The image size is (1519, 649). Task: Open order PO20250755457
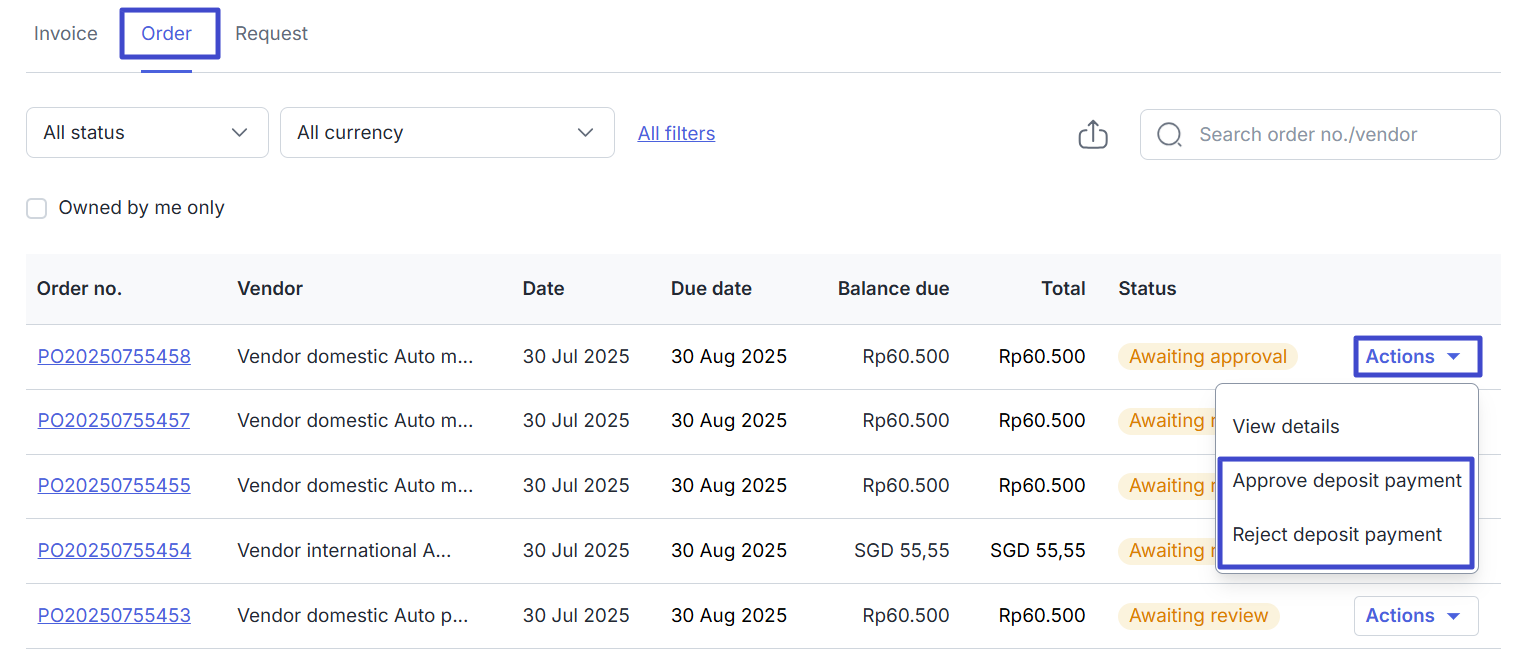click(114, 421)
